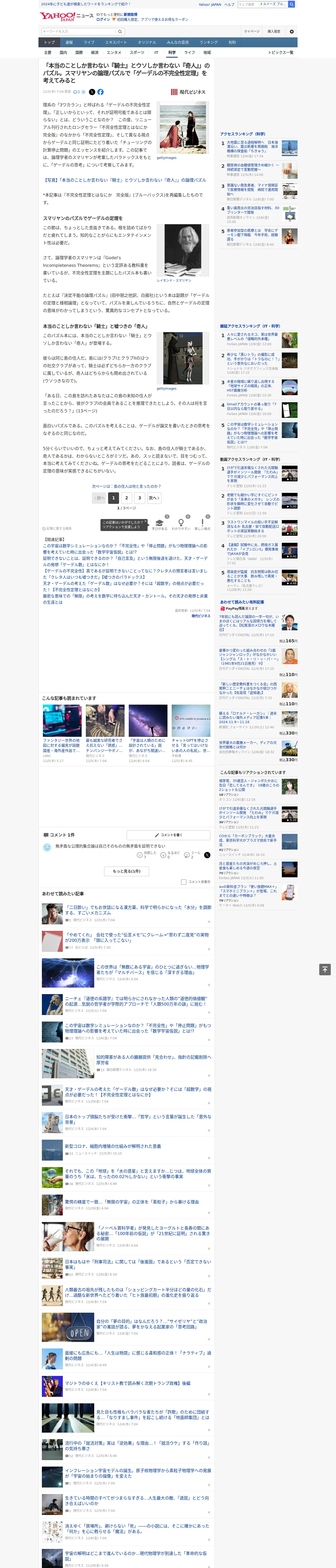The image size is (336, 1568).
Task: Share the article on X under the headline
Action: [92, 92]
